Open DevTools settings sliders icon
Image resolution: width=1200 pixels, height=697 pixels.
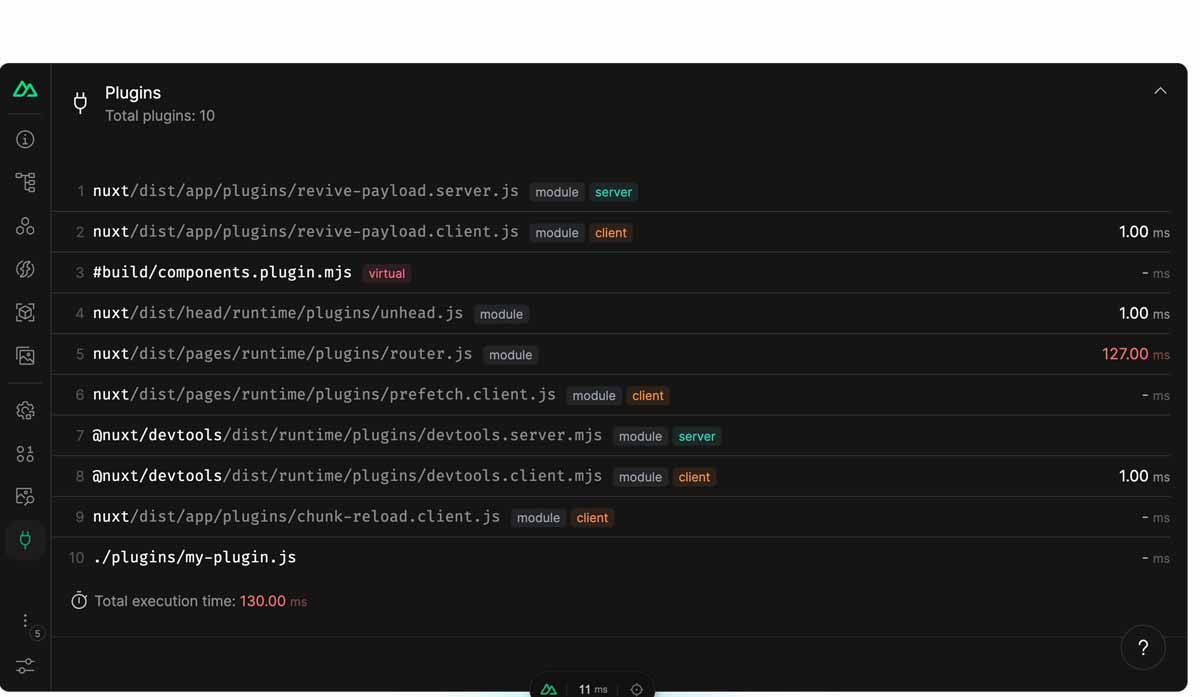(x=25, y=665)
